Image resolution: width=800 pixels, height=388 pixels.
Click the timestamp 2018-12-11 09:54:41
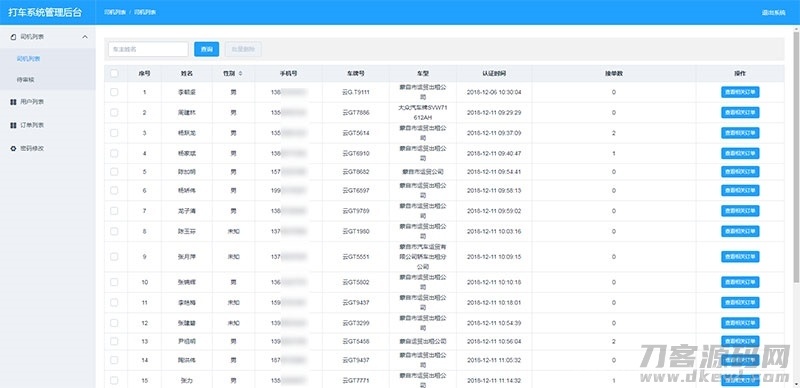coord(494,172)
